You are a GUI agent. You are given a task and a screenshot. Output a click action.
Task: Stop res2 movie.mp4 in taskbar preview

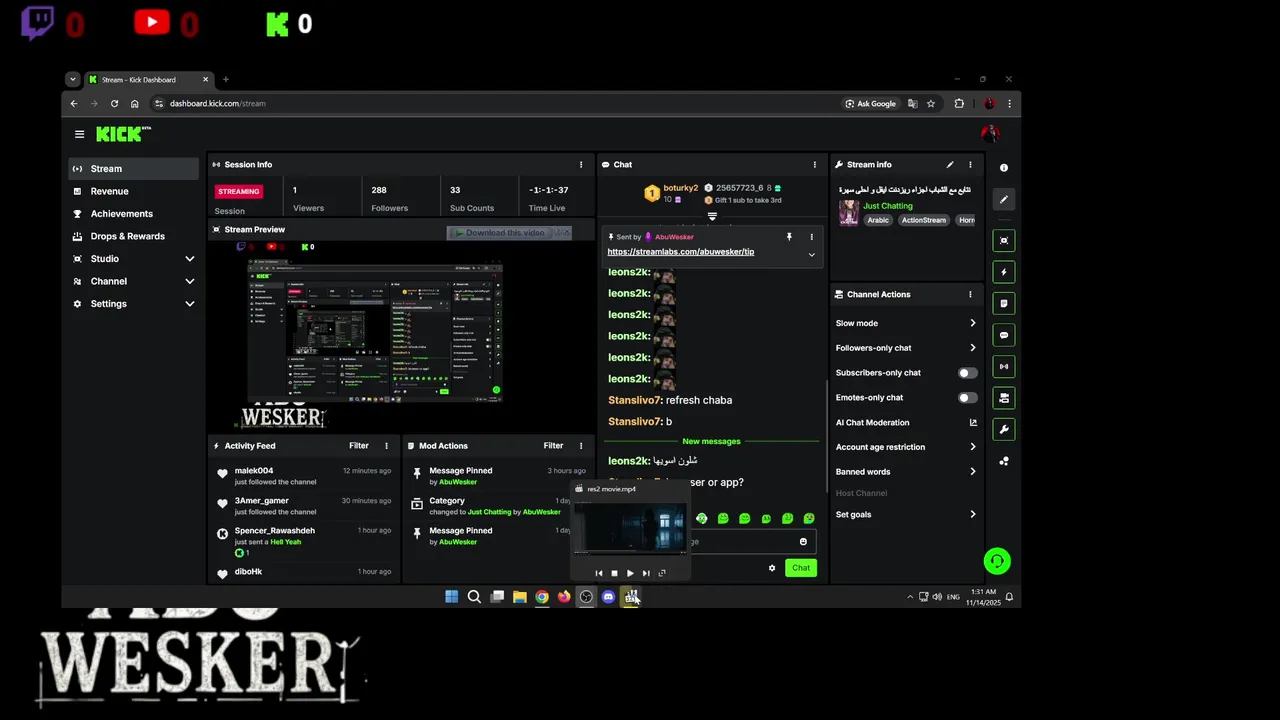point(614,573)
